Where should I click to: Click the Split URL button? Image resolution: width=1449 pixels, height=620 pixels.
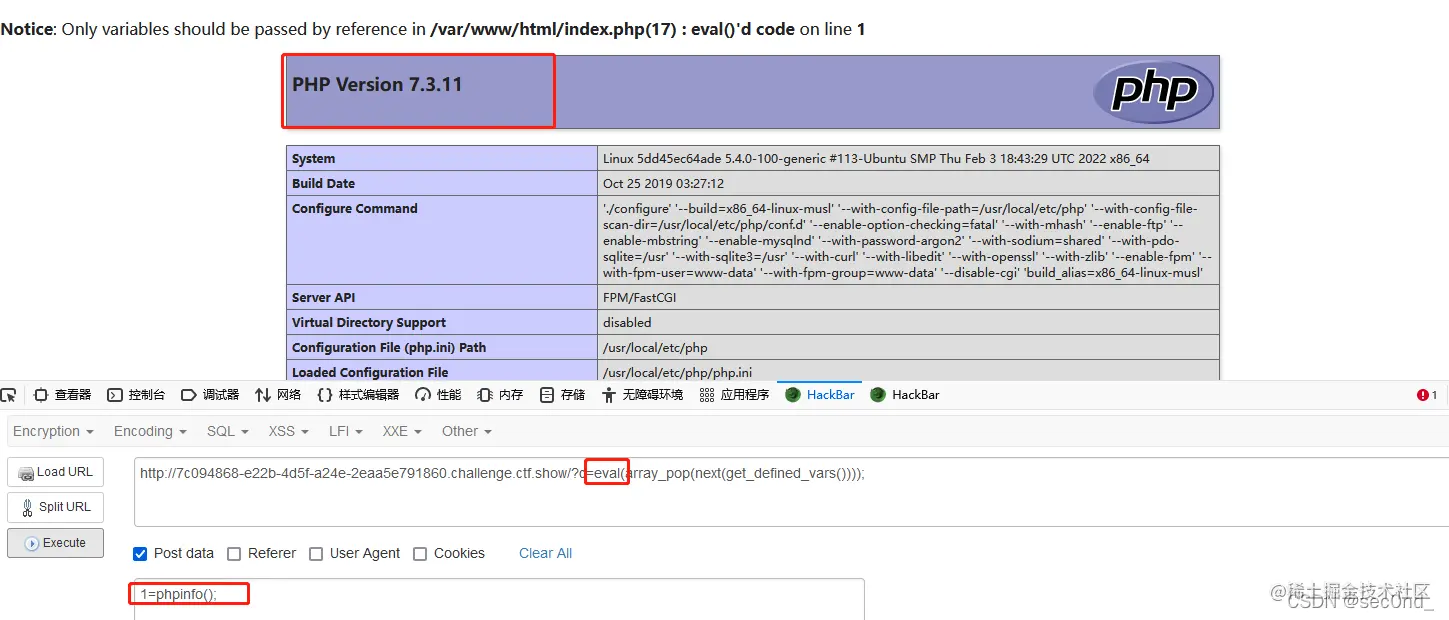point(55,507)
